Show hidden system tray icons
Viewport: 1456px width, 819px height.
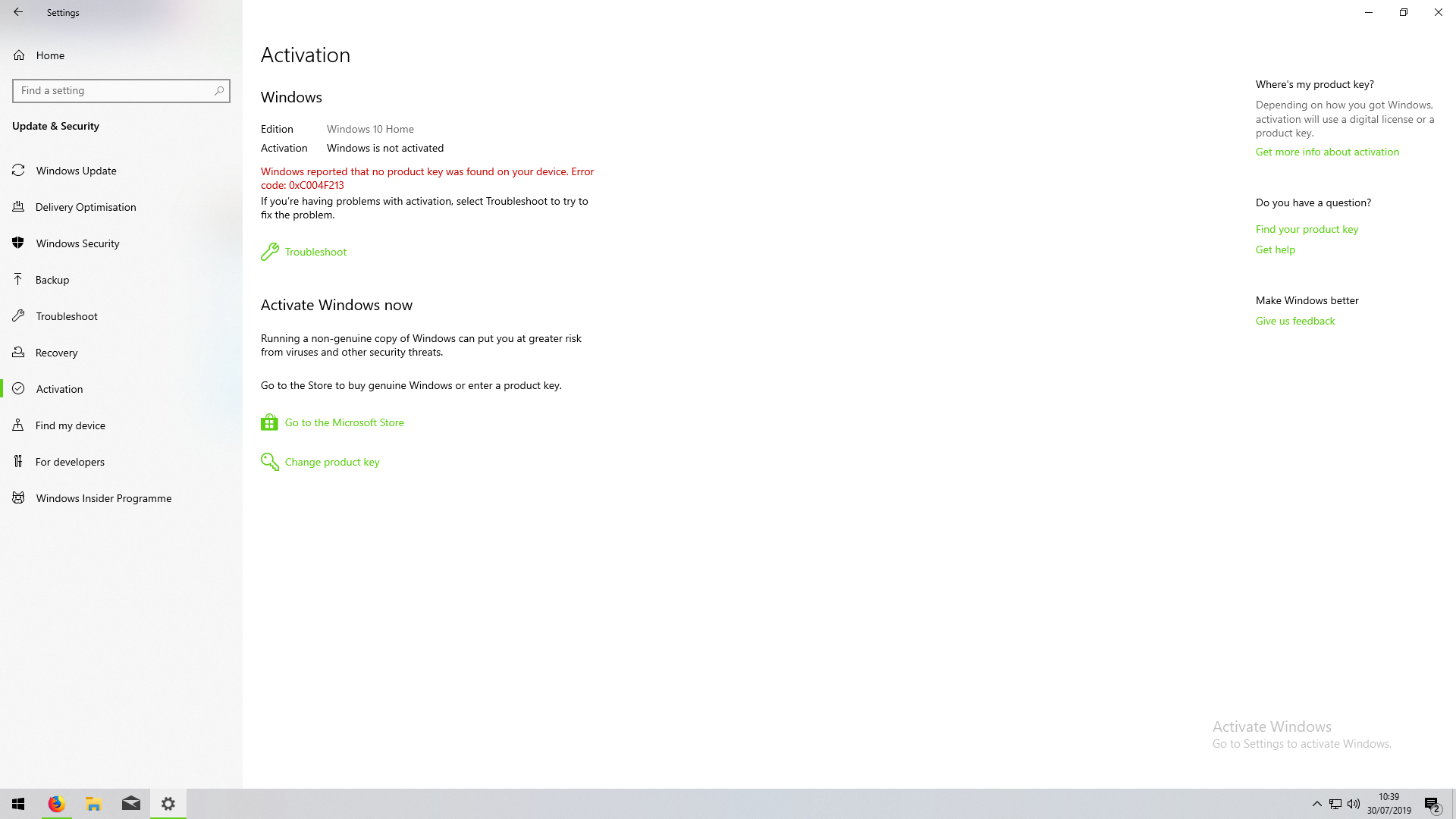click(1317, 804)
